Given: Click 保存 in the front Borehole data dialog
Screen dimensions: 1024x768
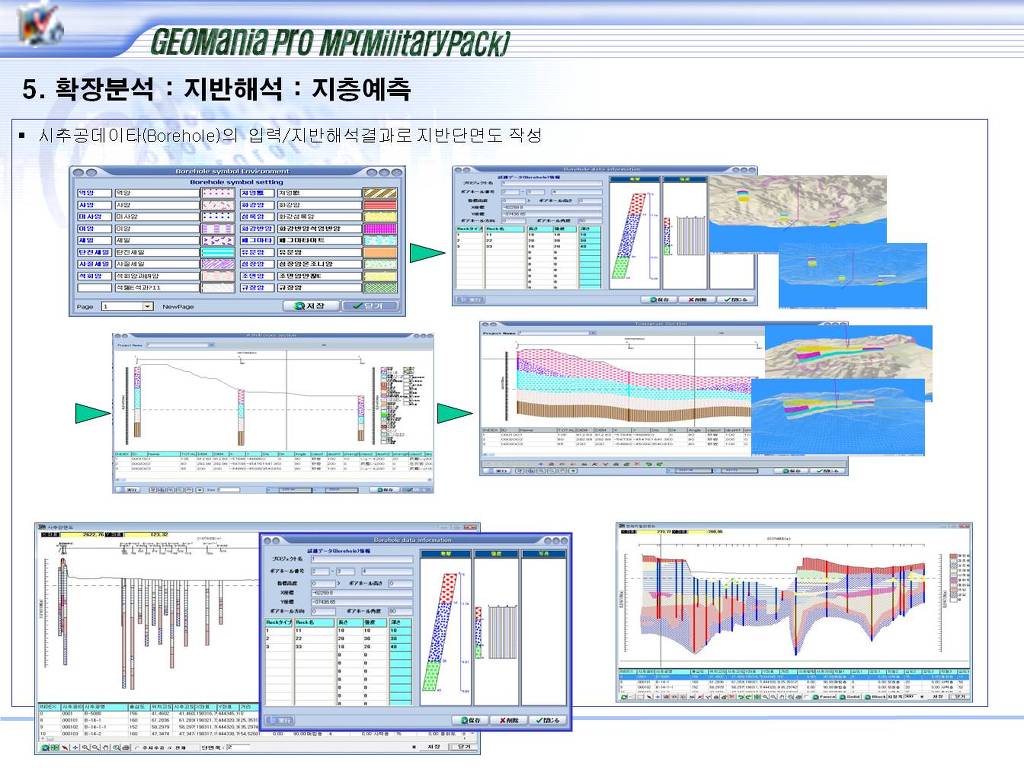Looking at the screenshot, I should coord(470,720).
